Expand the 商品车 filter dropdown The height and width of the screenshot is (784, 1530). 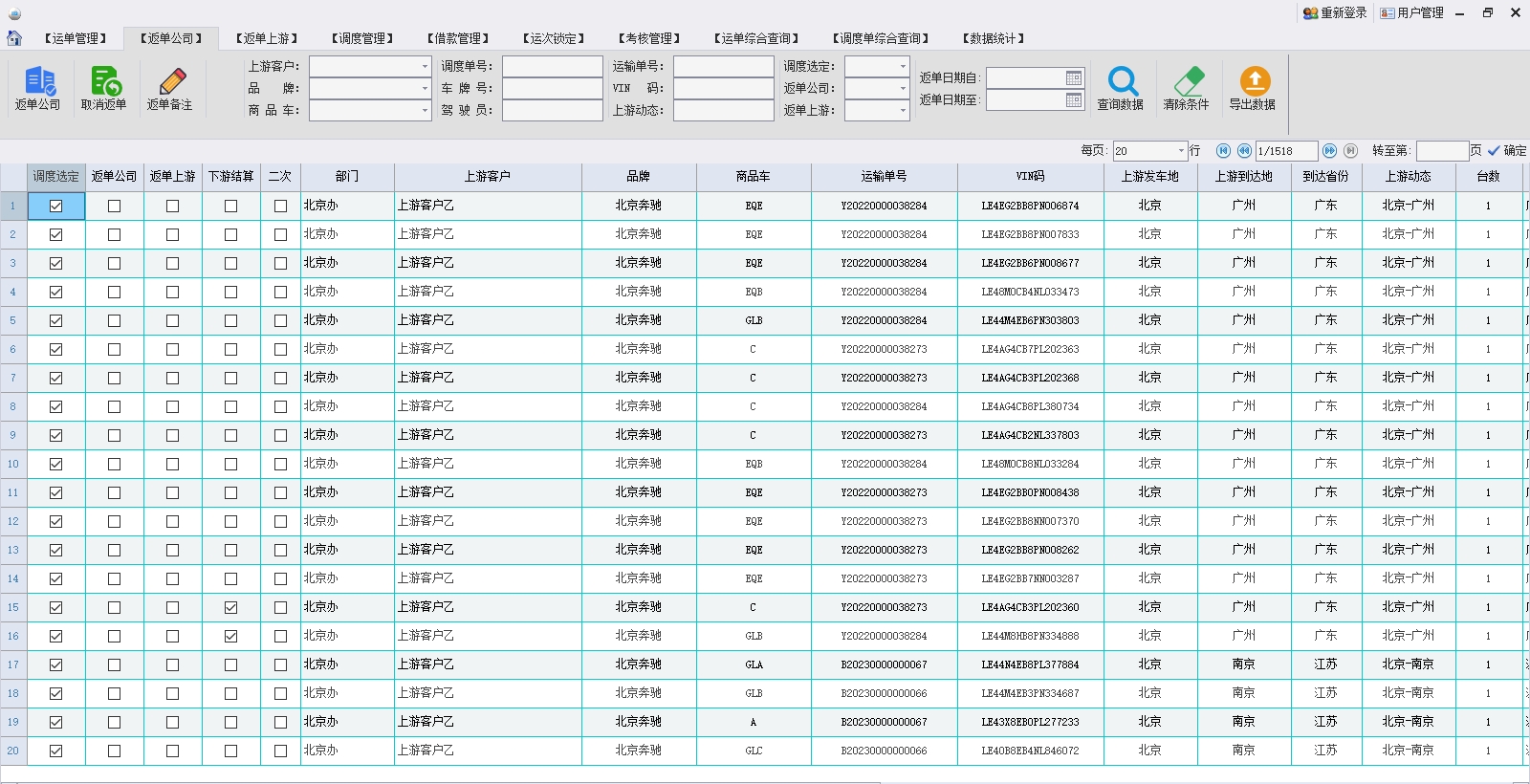[x=425, y=110]
